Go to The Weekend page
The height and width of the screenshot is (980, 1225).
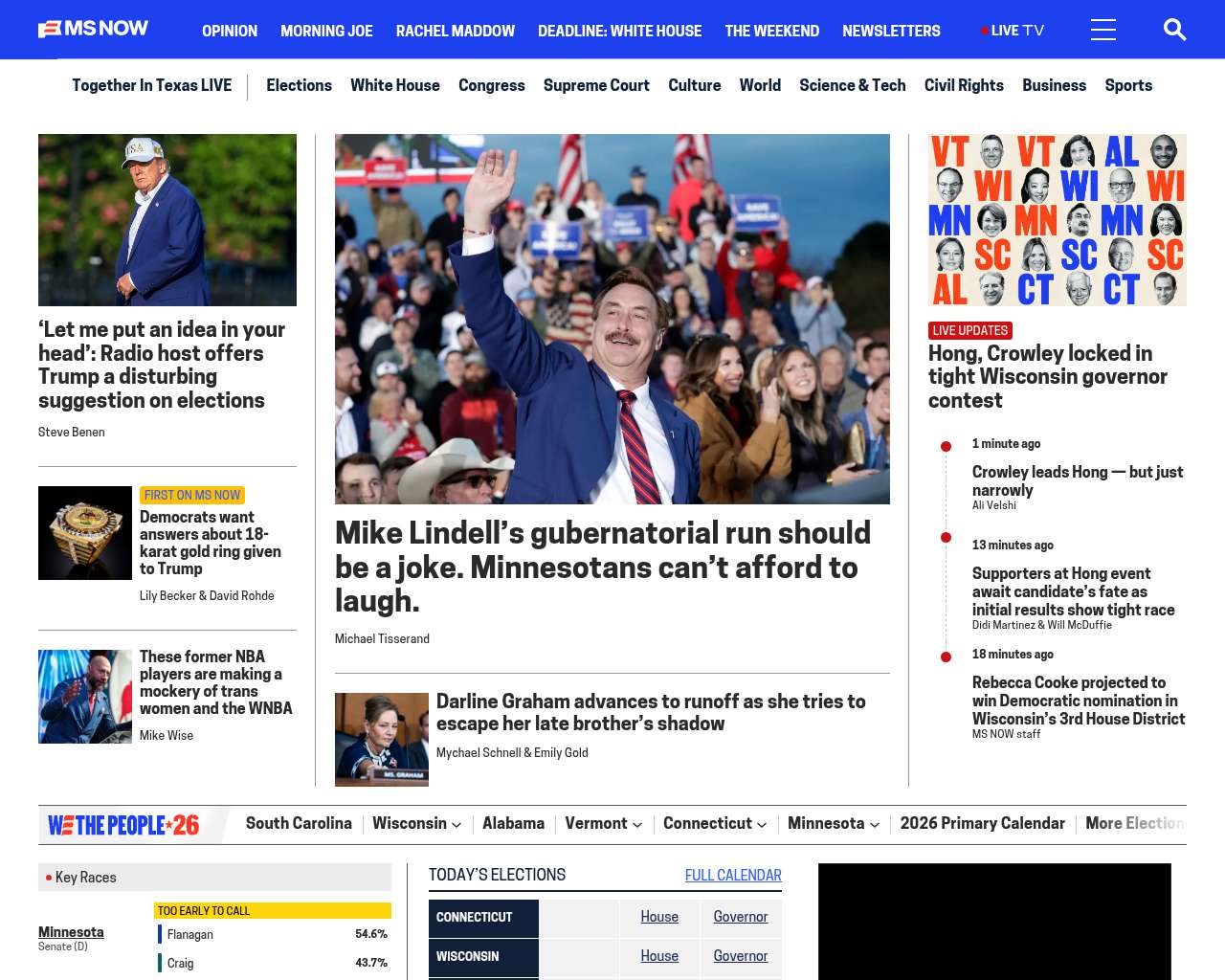[772, 31]
